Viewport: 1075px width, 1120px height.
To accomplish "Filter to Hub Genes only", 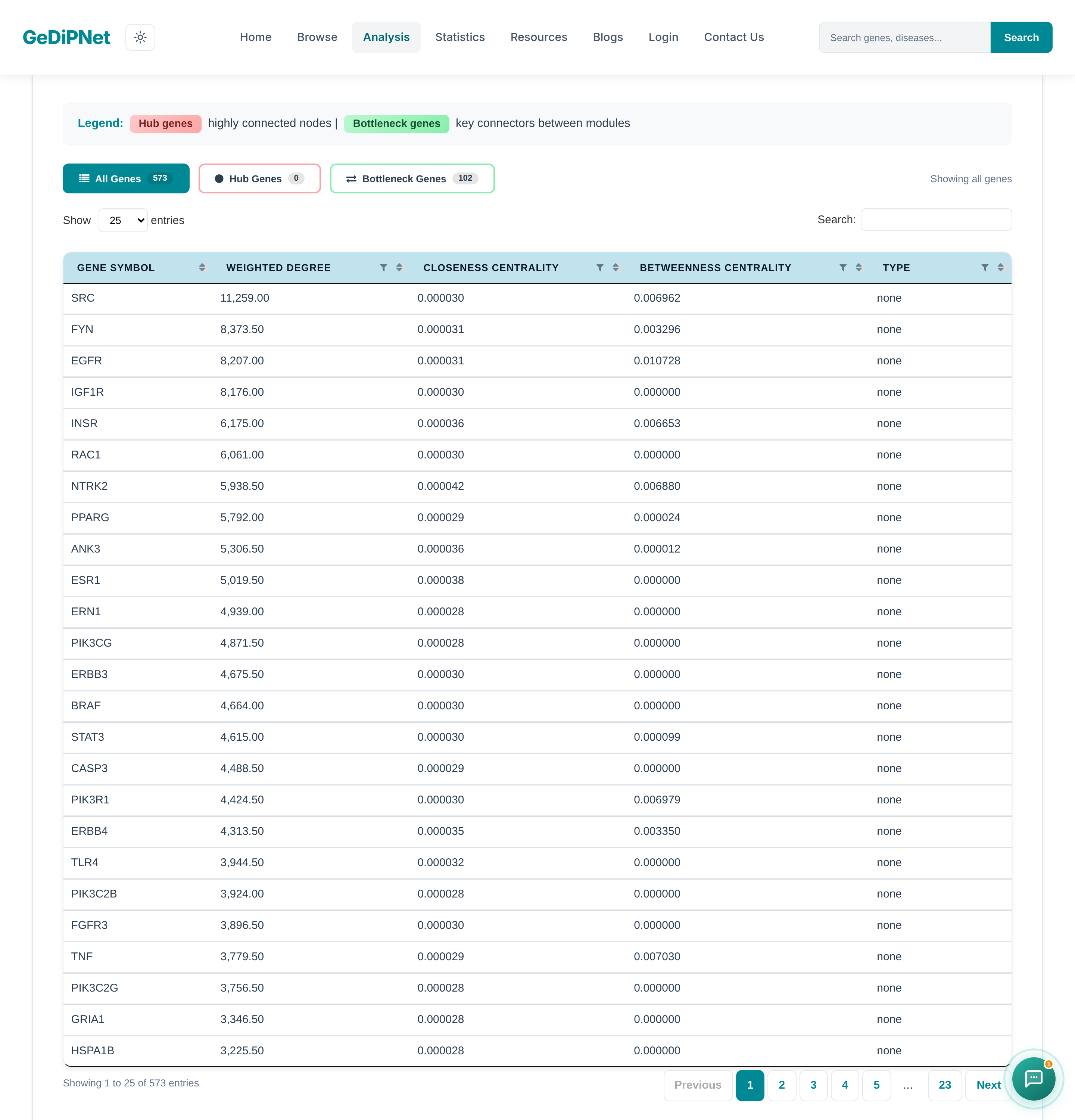I will [x=259, y=178].
